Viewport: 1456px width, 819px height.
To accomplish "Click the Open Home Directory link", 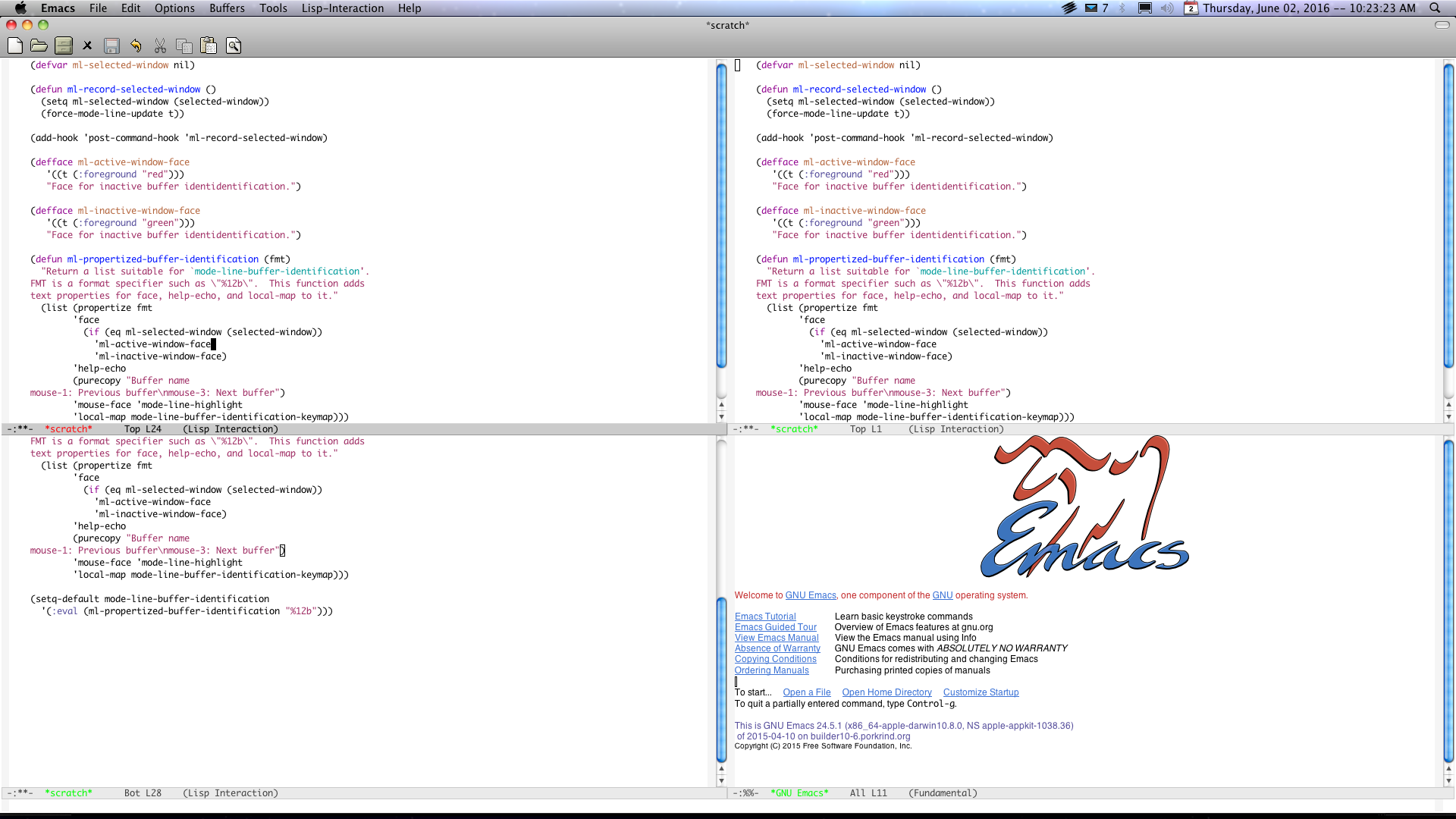I will click(887, 691).
